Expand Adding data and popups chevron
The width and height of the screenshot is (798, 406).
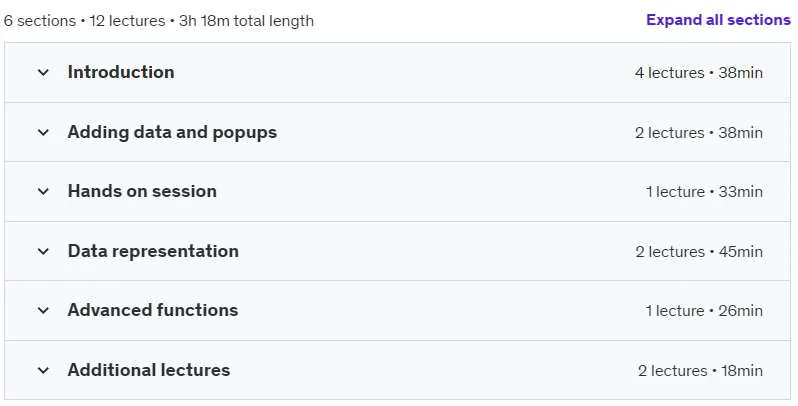click(x=43, y=132)
